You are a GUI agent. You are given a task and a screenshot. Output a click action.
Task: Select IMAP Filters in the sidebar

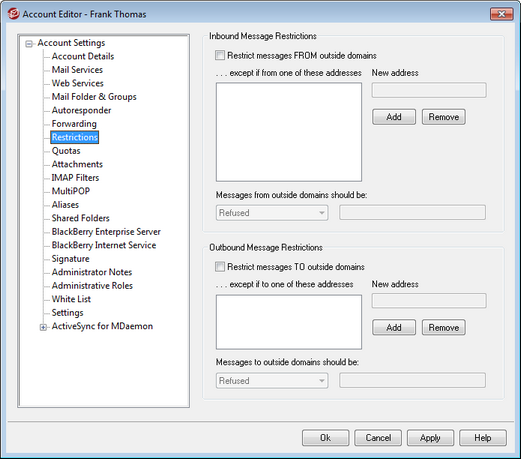coord(75,178)
